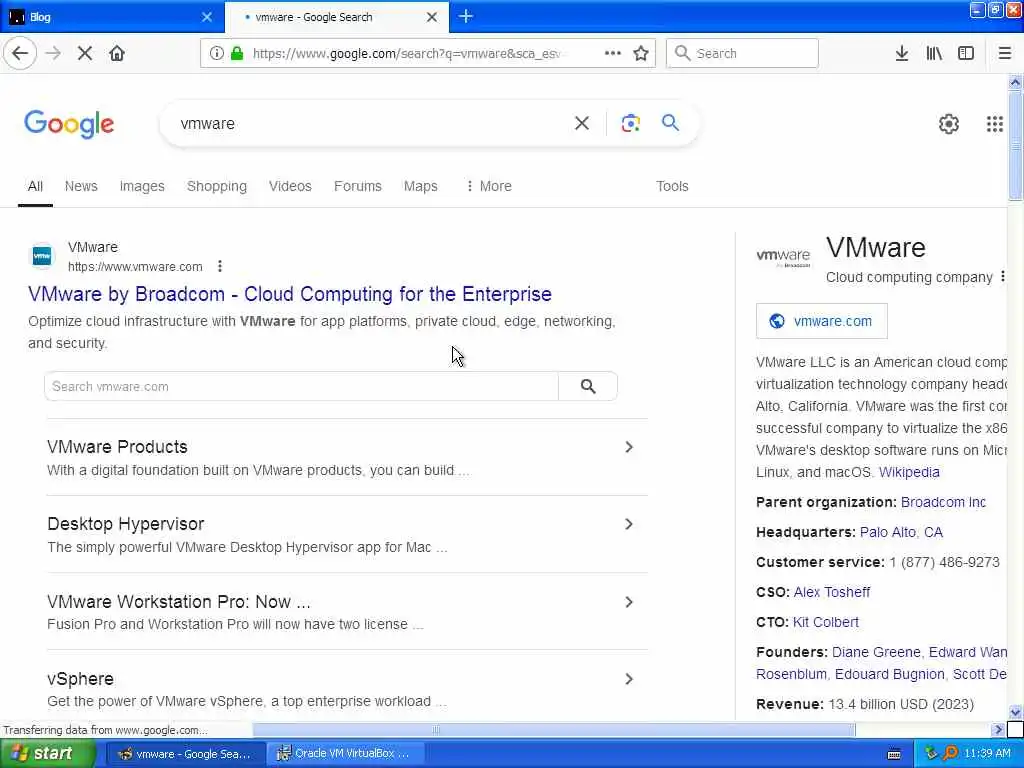This screenshot has width=1024, height=768.
Task: Click the magnifier in Search vmware.com box
Action: (588, 387)
